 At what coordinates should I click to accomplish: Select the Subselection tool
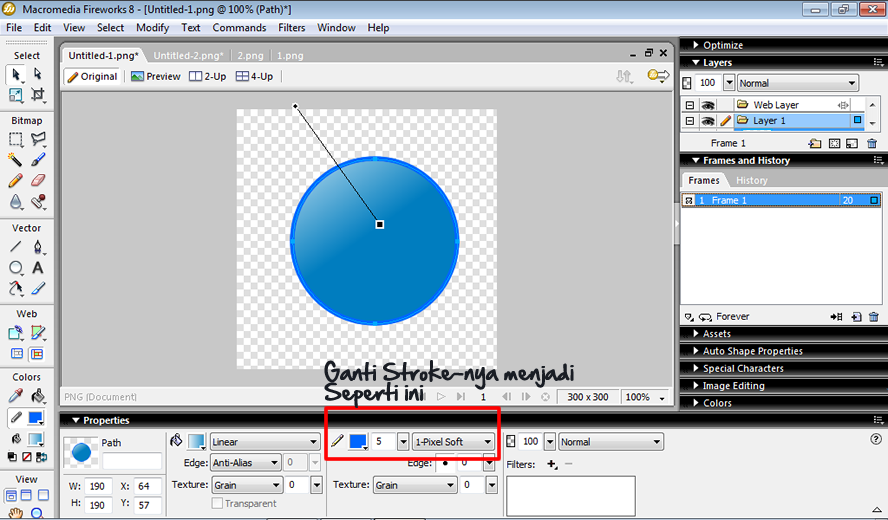point(37,74)
